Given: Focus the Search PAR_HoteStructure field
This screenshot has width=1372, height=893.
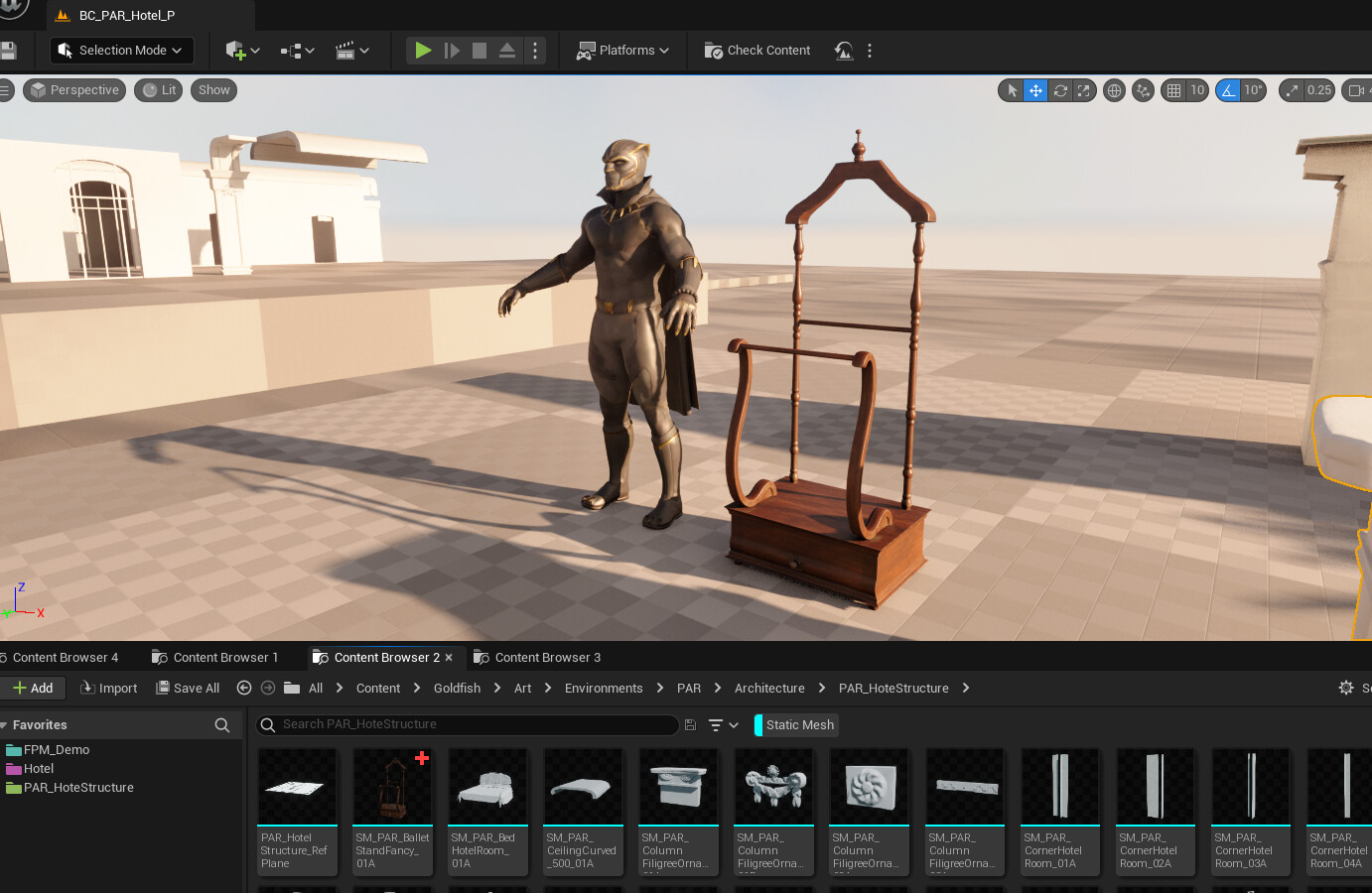Looking at the screenshot, I should pyautogui.click(x=468, y=725).
